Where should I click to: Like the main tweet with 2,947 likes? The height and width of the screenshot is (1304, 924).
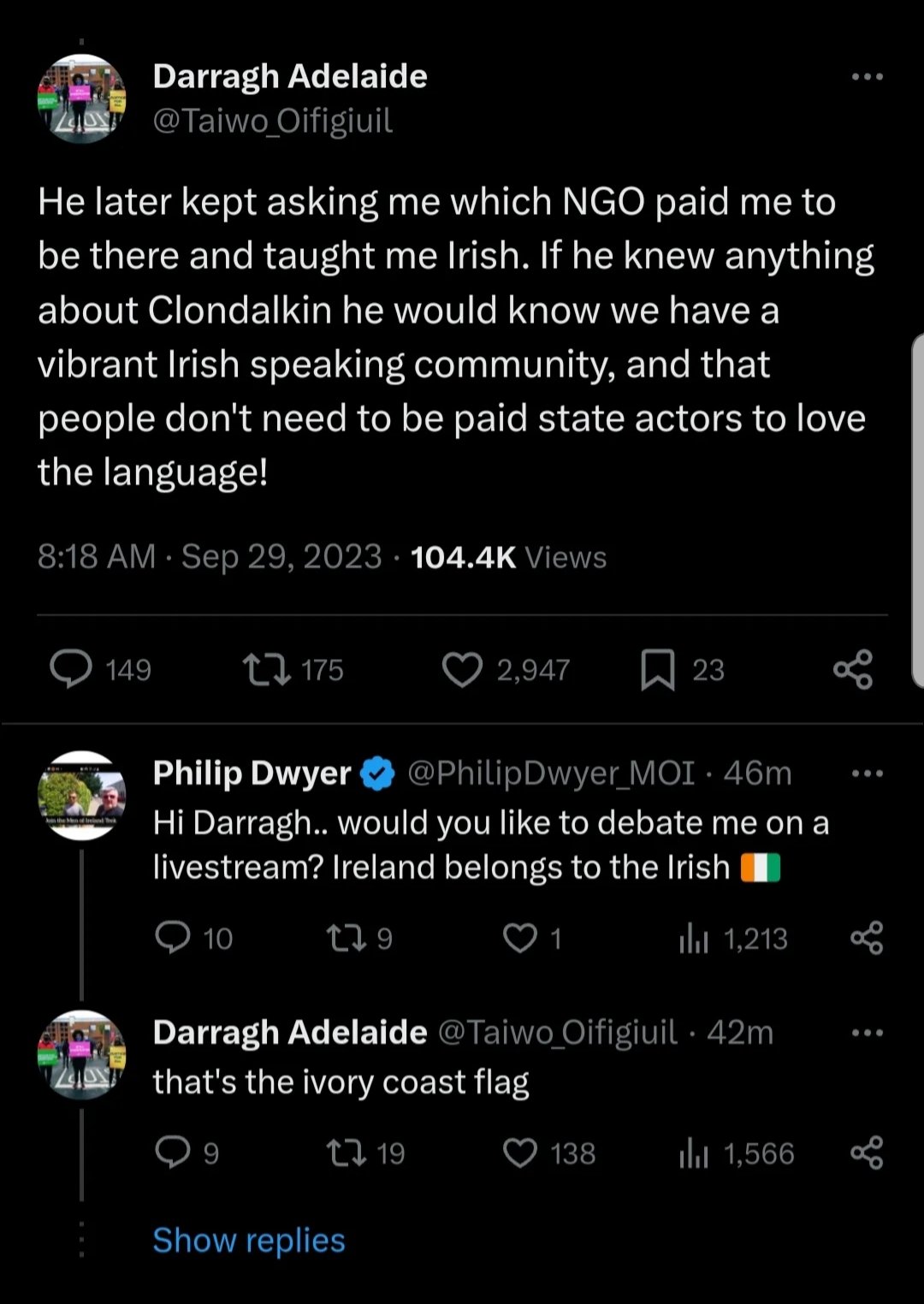point(462,669)
